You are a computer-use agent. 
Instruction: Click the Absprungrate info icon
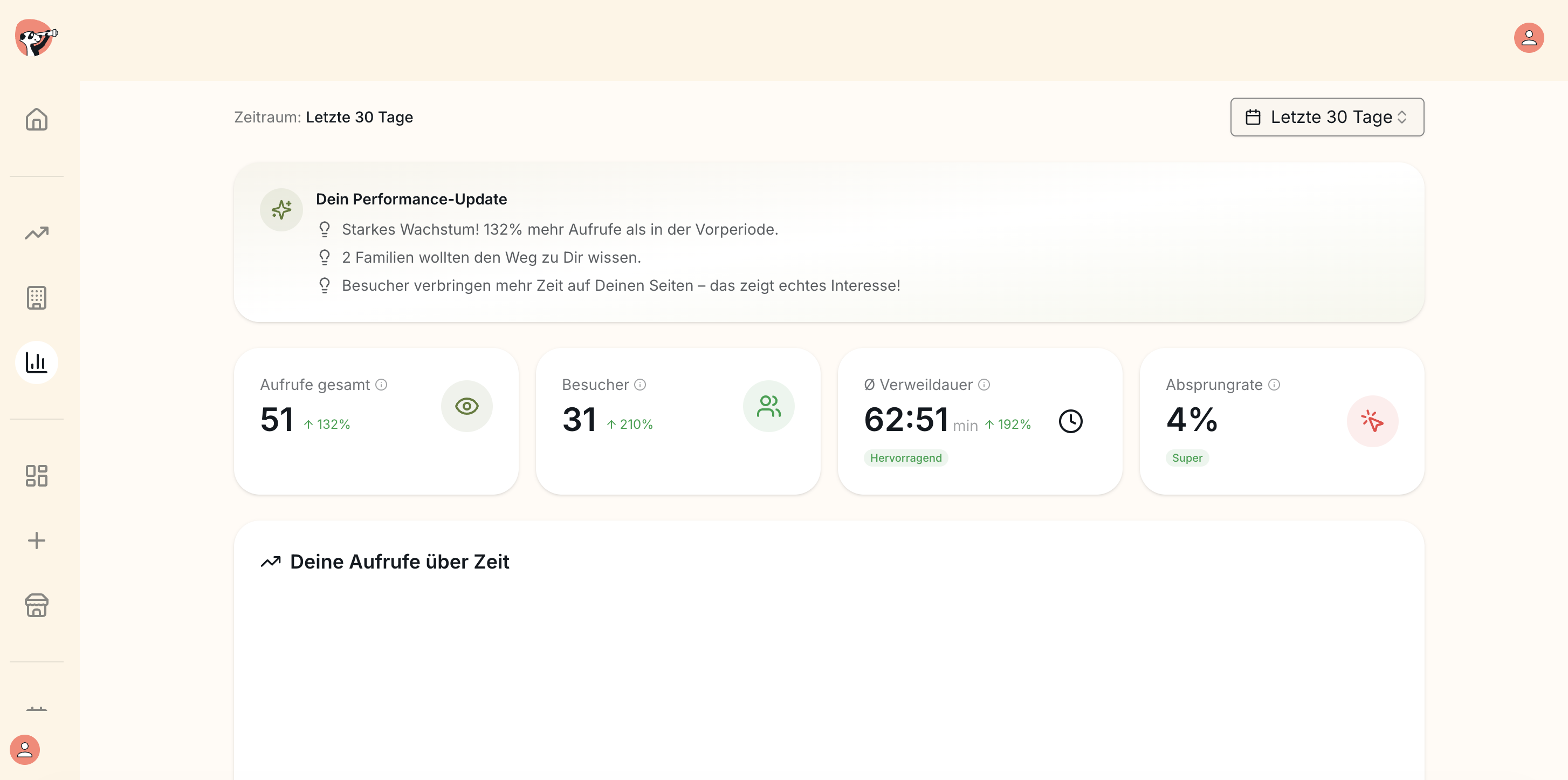pos(1274,385)
